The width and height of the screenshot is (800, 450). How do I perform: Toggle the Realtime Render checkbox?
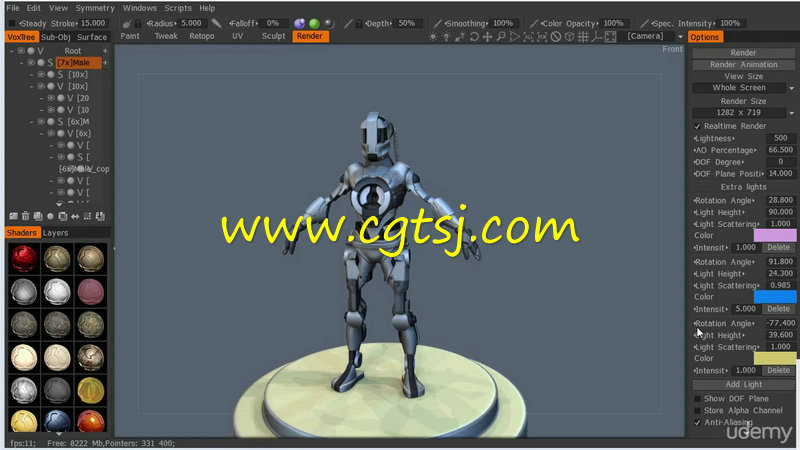pyautogui.click(x=697, y=126)
